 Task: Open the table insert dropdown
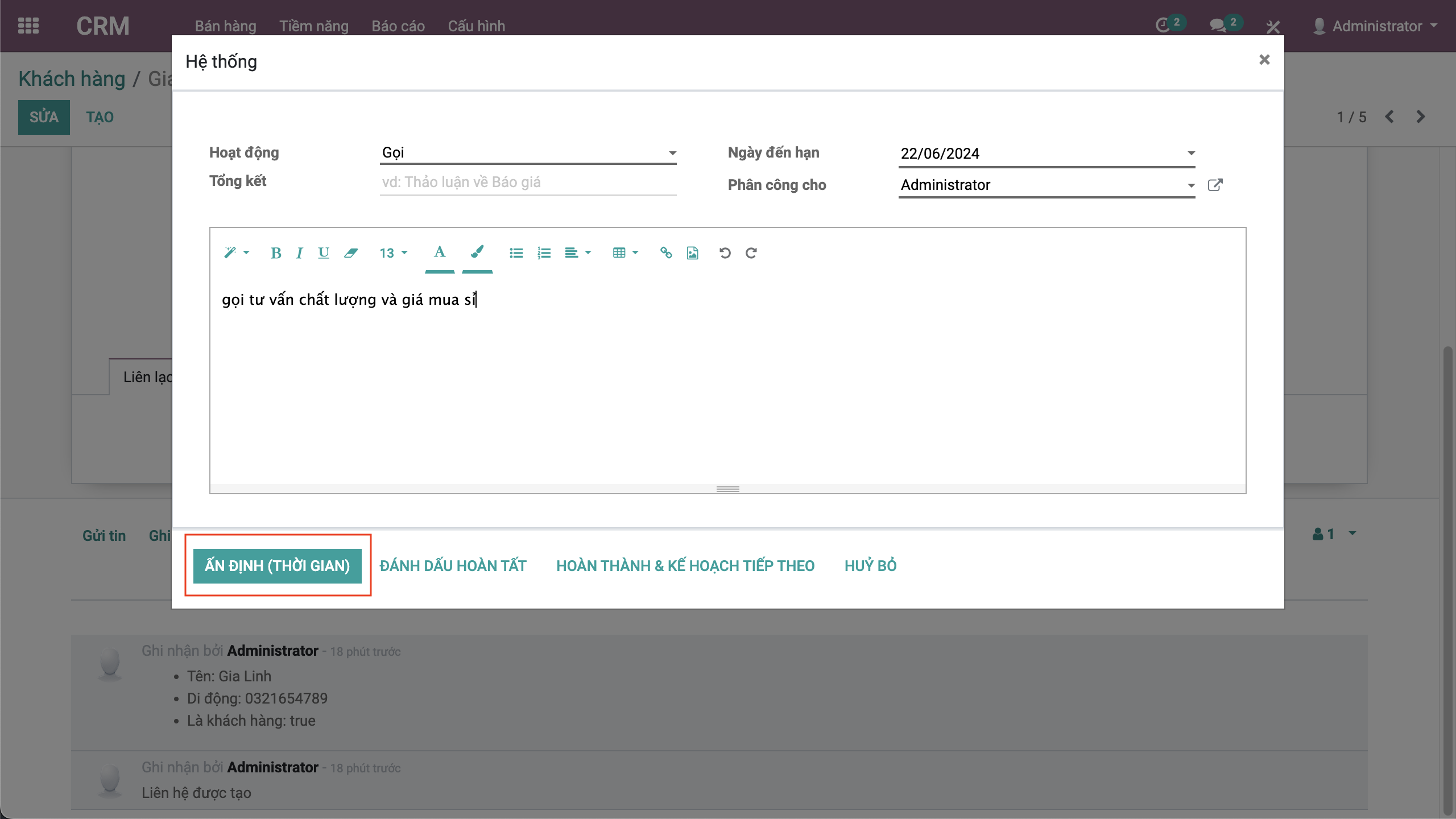tap(625, 253)
